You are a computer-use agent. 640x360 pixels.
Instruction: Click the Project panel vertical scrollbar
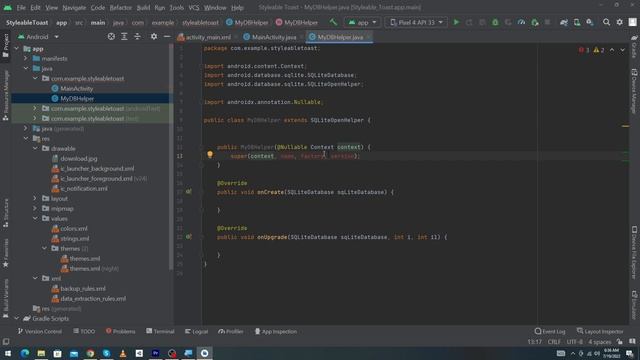[x=171, y=156]
